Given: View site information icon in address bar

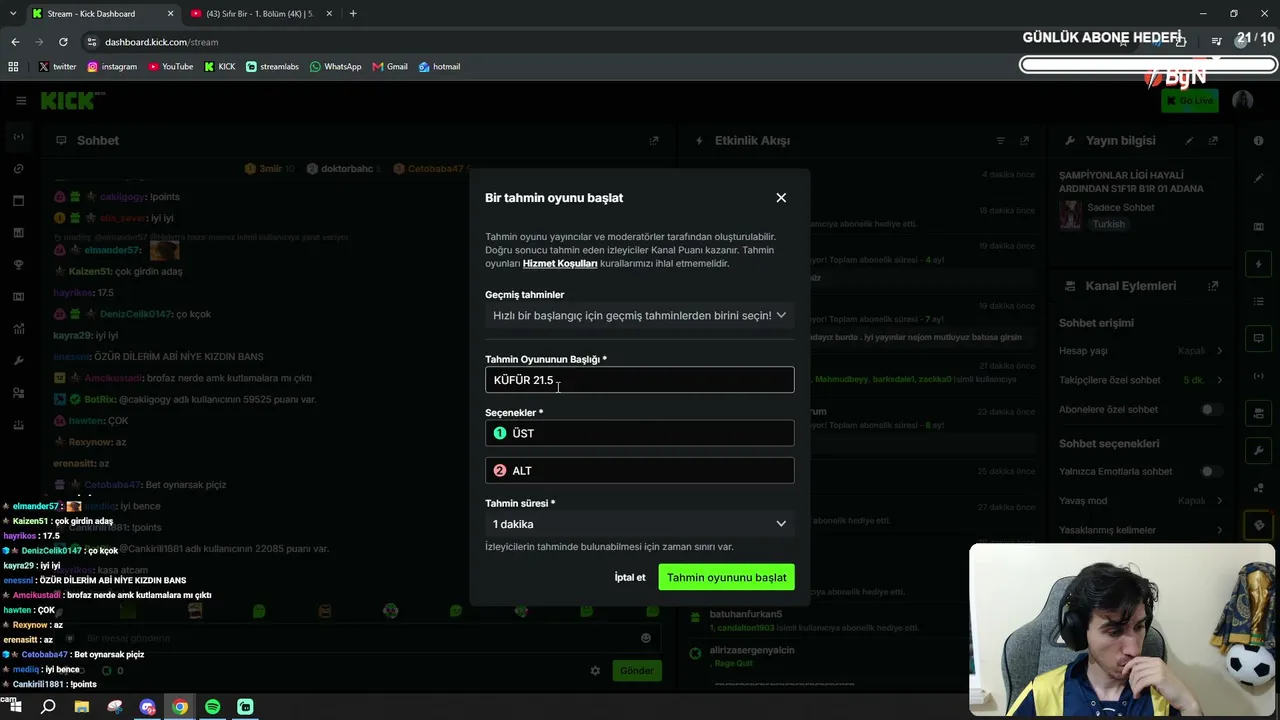Looking at the screenshot, I should (91, 42).
